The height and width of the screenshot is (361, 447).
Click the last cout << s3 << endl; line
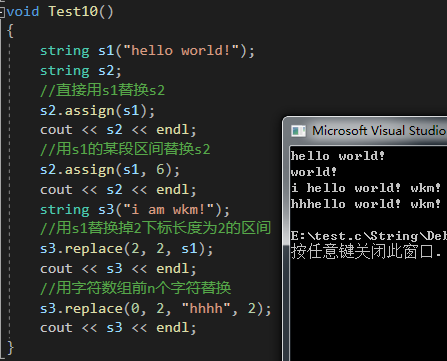click(118, 328)
